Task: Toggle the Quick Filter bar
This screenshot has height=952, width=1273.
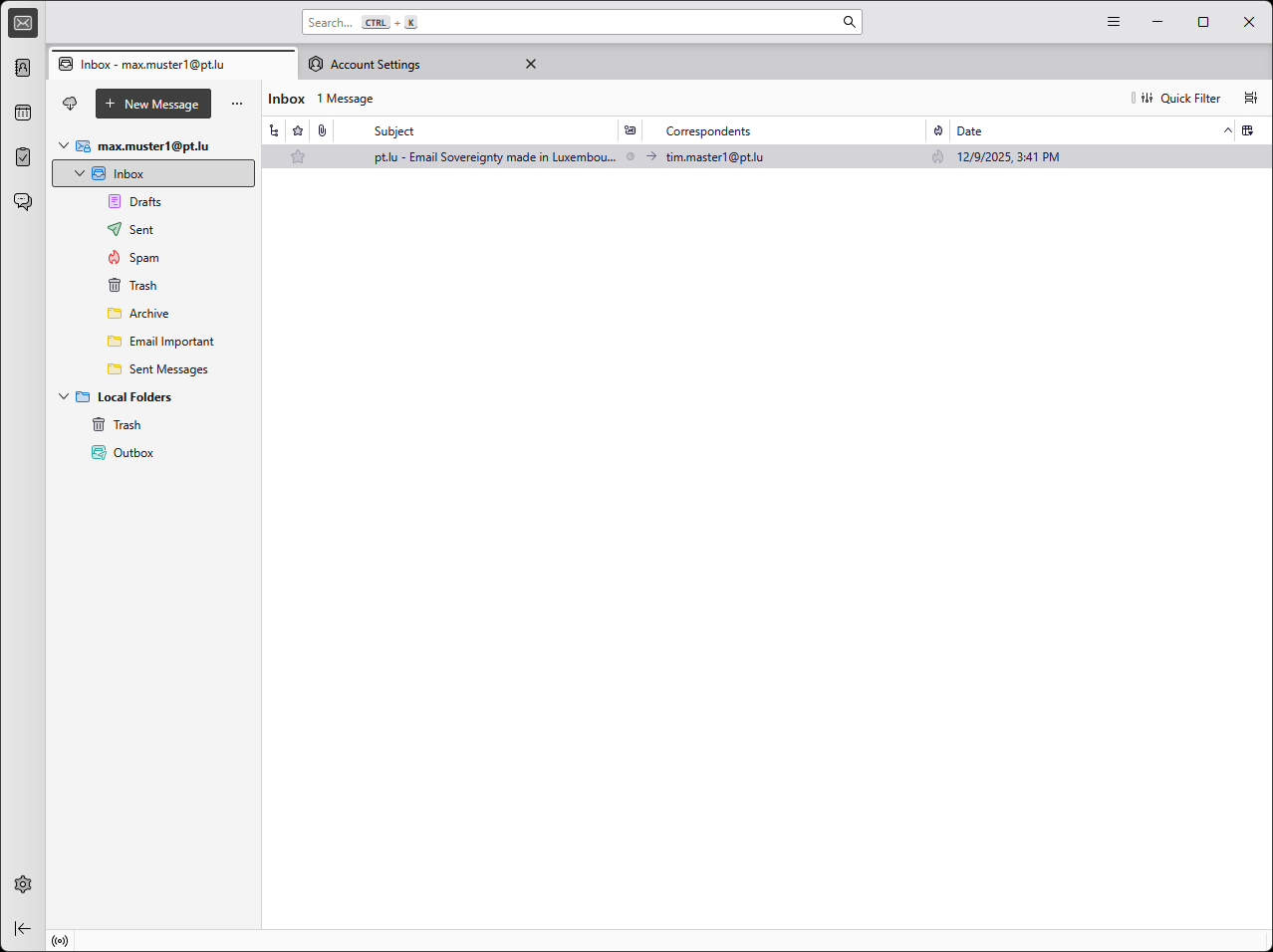Action: click(x=1180, y=98)
